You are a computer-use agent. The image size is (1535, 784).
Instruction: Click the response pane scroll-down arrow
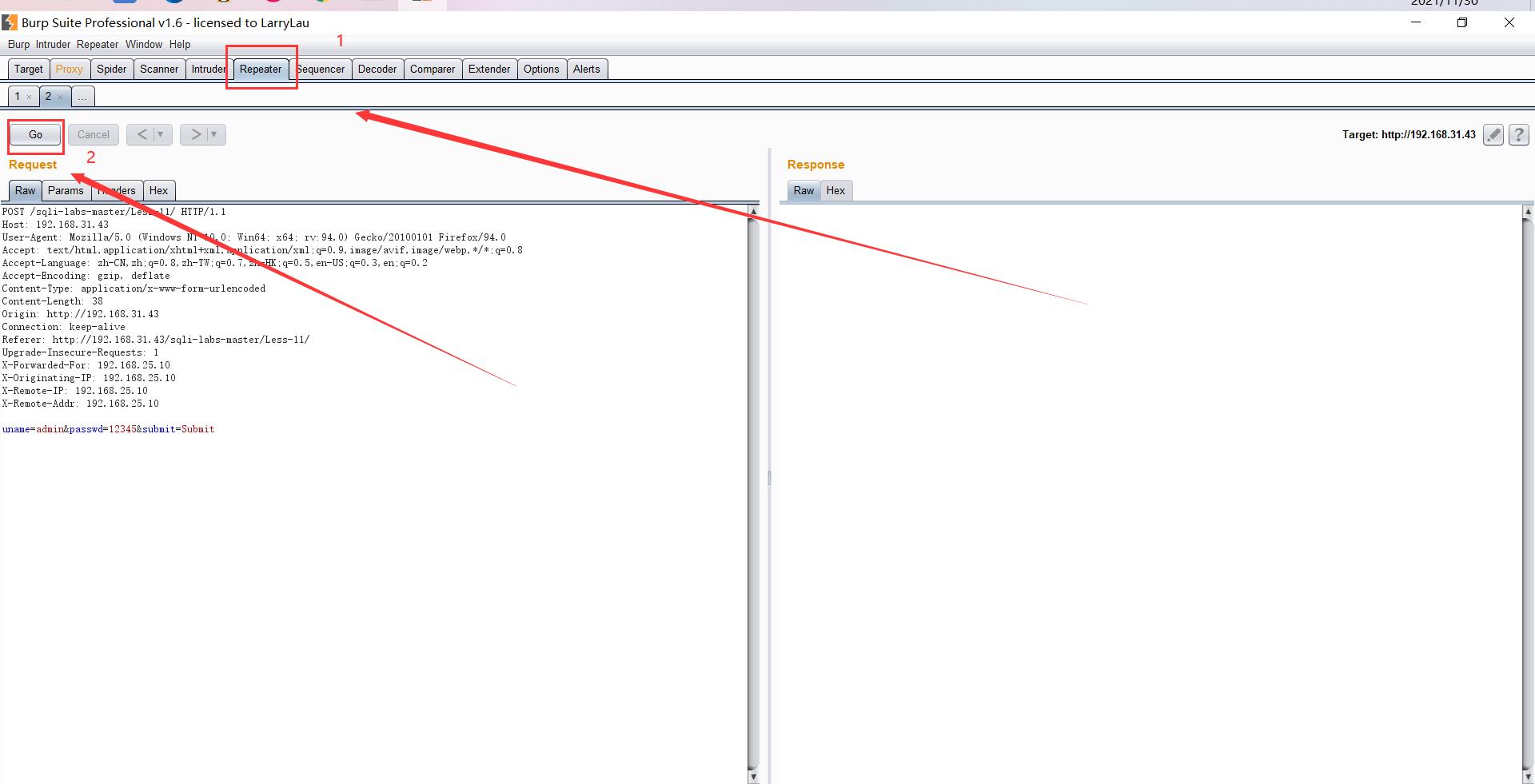click(1528, 776)
